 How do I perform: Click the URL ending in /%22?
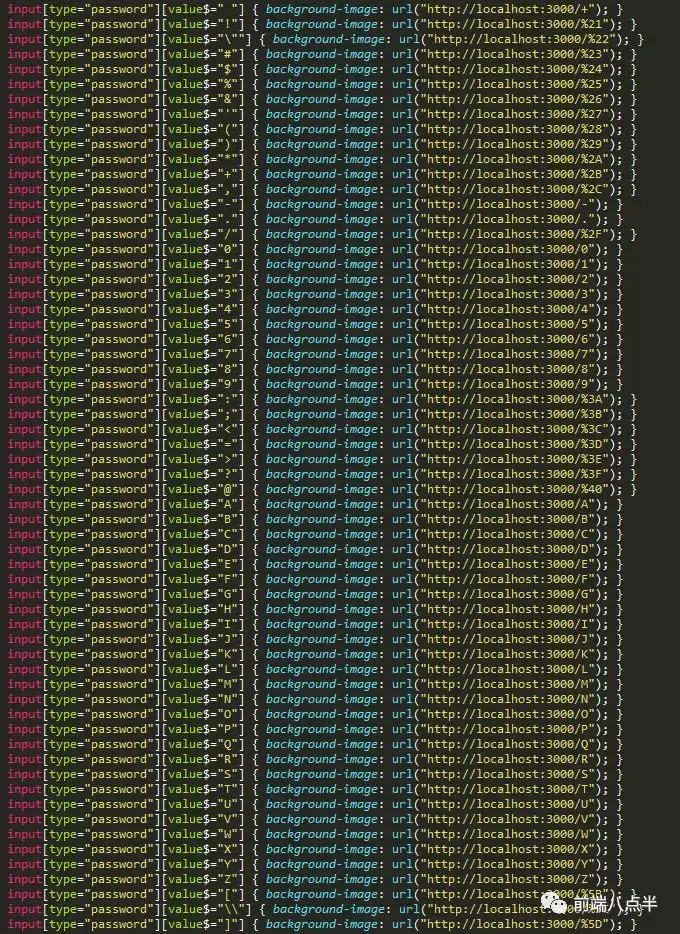(520, 39)
